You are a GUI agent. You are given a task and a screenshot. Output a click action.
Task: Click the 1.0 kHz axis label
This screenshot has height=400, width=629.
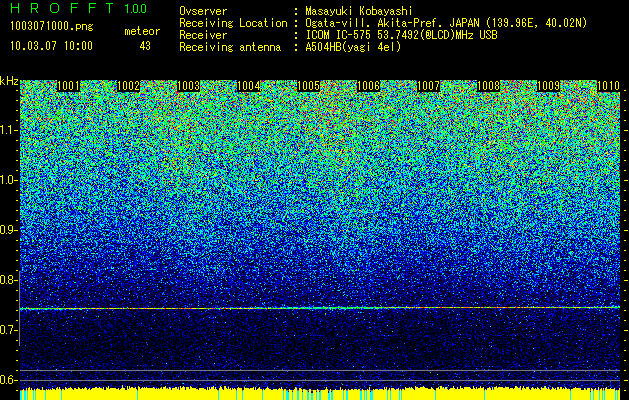(8, 180)
